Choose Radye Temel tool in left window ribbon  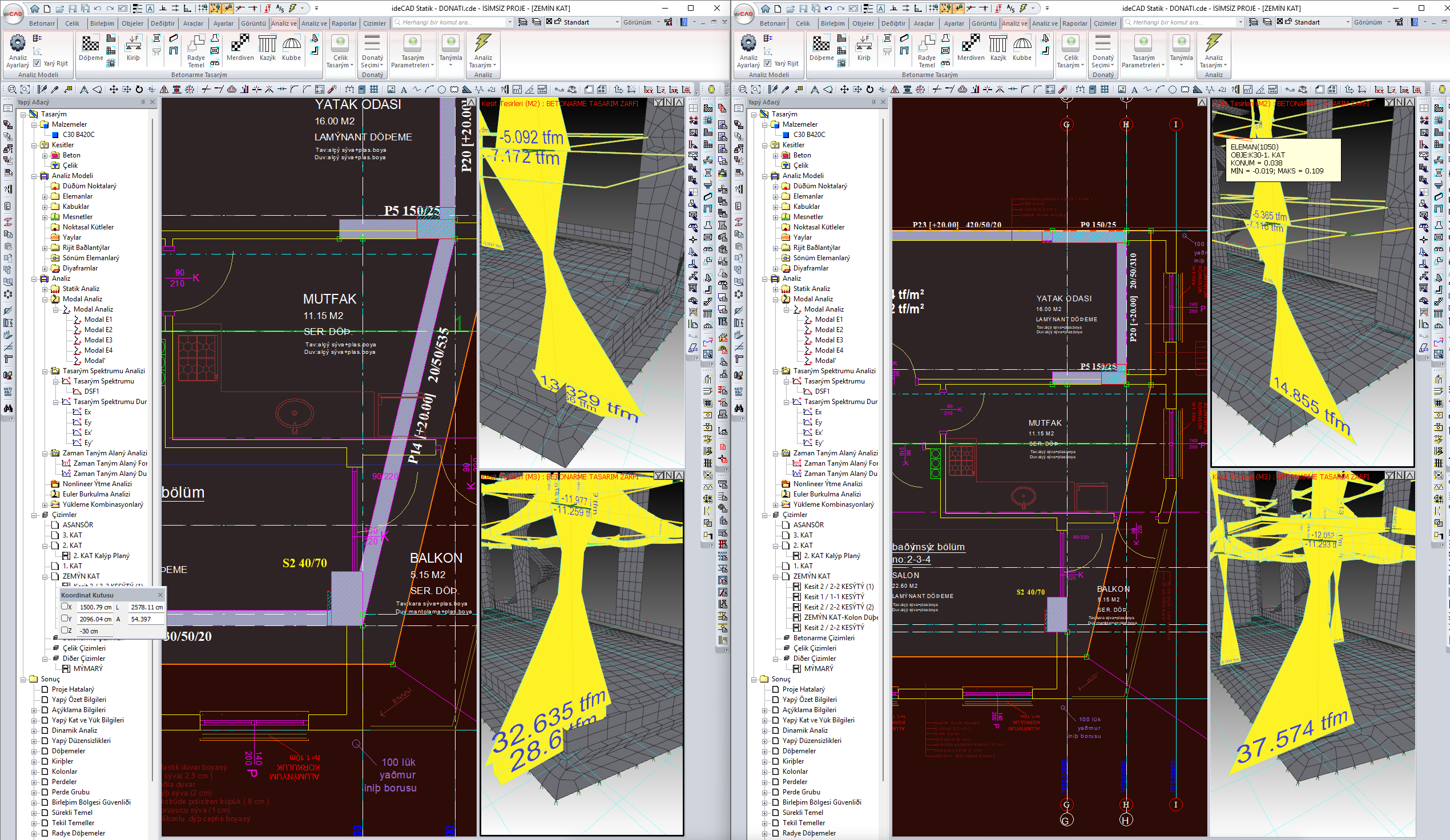click(x=196, y=51)
